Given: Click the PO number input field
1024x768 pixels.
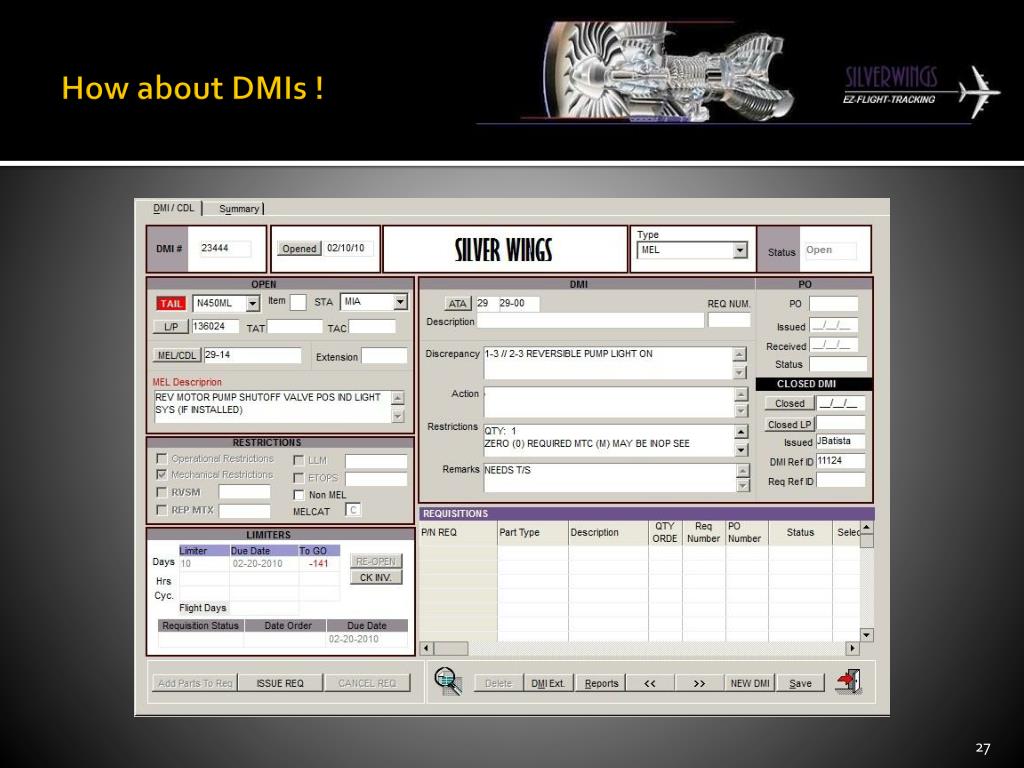Looking at the screenshot, I should click(x=834, y=304).
